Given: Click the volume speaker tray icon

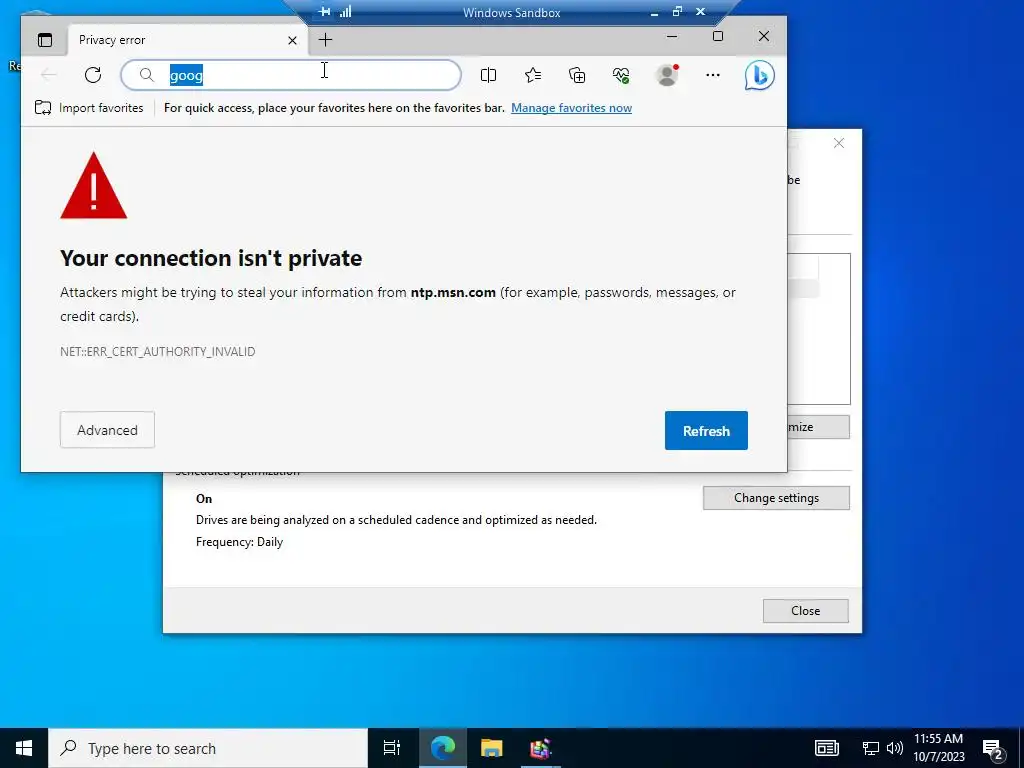Looking at the screenshot, I should [x=895, y=748].
